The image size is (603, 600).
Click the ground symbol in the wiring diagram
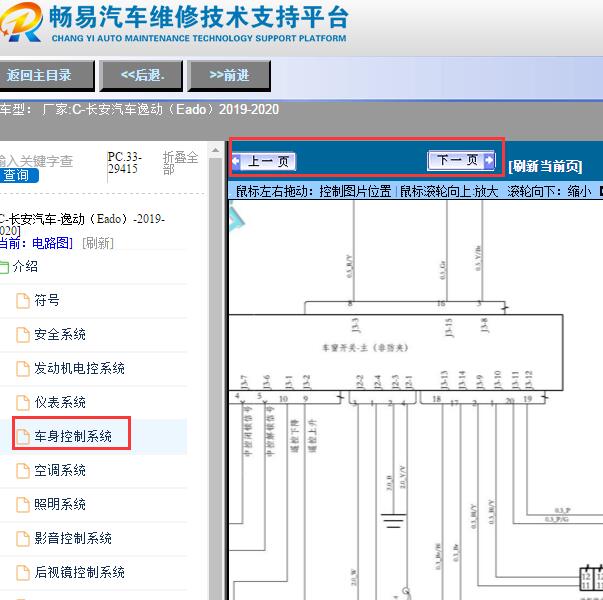click(393, 521)
